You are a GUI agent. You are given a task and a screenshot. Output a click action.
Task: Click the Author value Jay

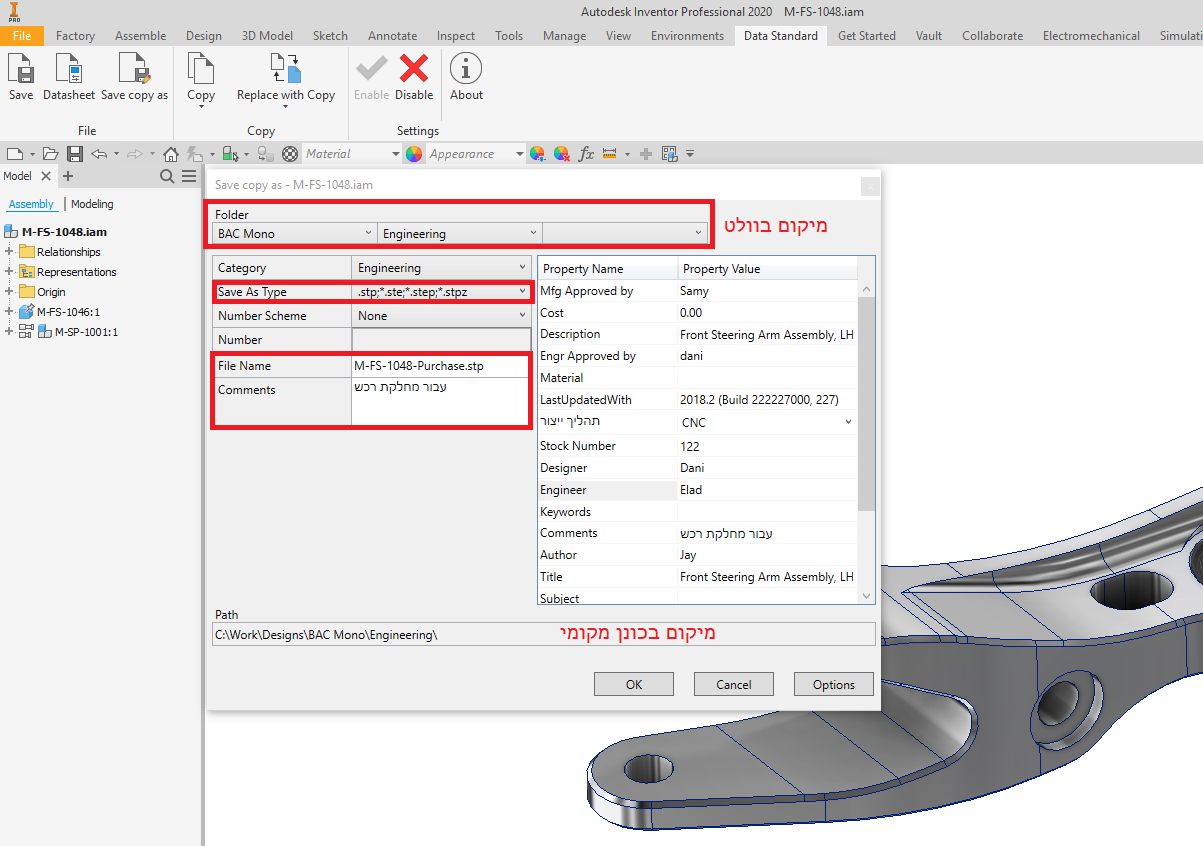tap(688, 555)
